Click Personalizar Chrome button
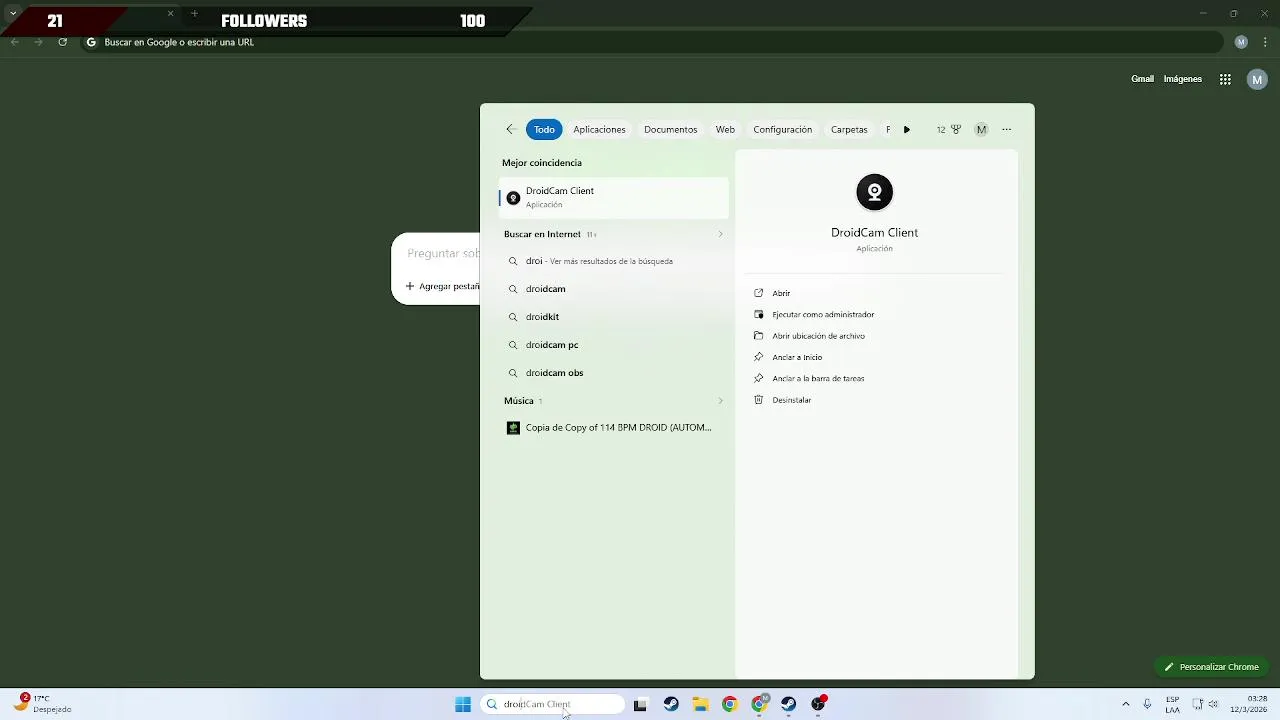 (x=1210, y=667)
